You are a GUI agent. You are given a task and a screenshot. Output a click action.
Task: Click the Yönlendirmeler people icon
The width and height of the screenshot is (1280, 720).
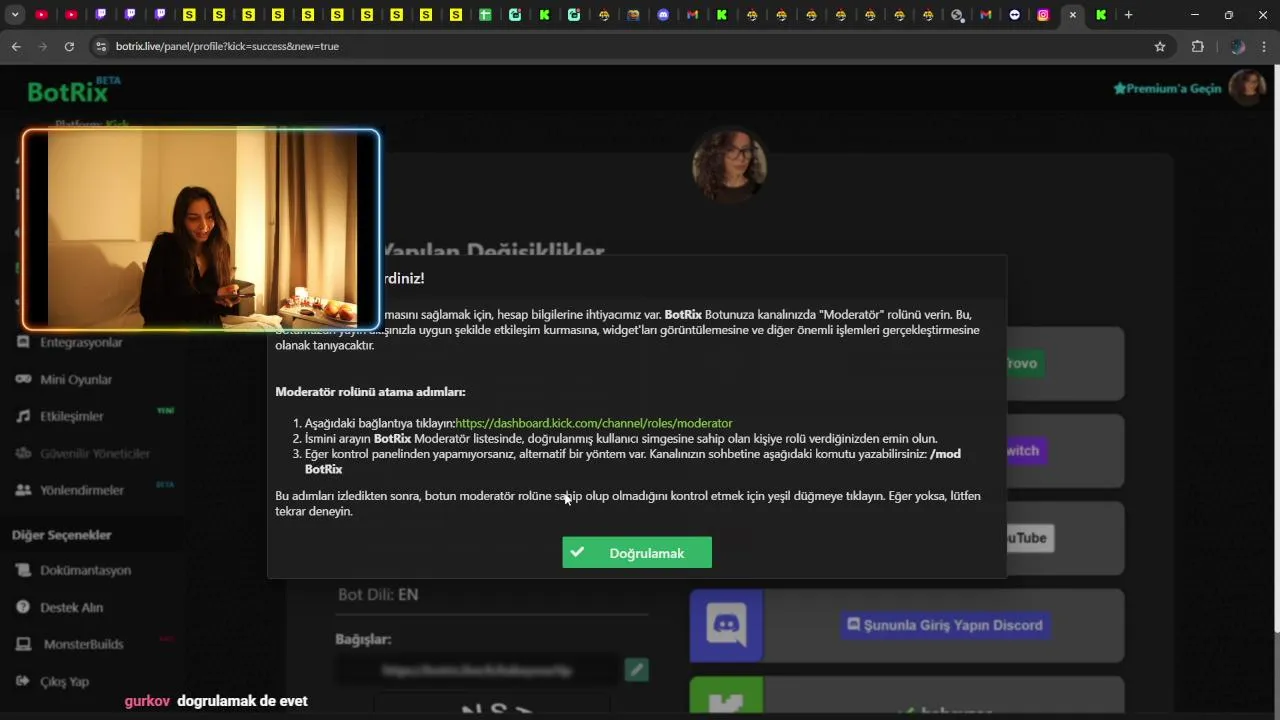(22, 490)
